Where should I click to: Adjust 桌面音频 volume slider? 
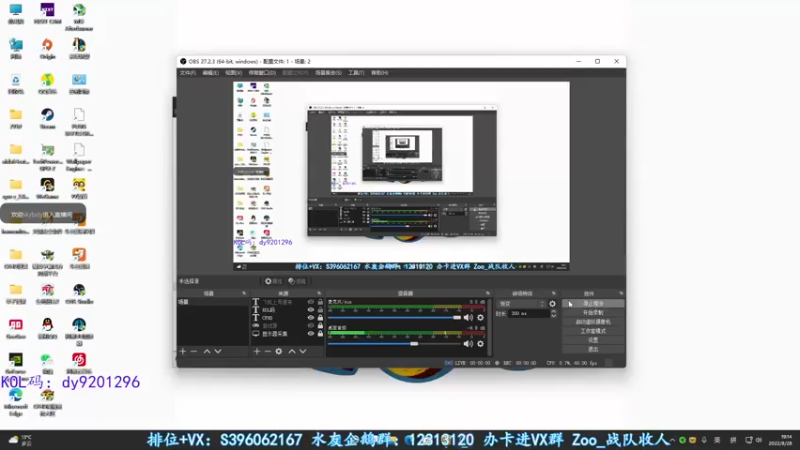(394, 344)
